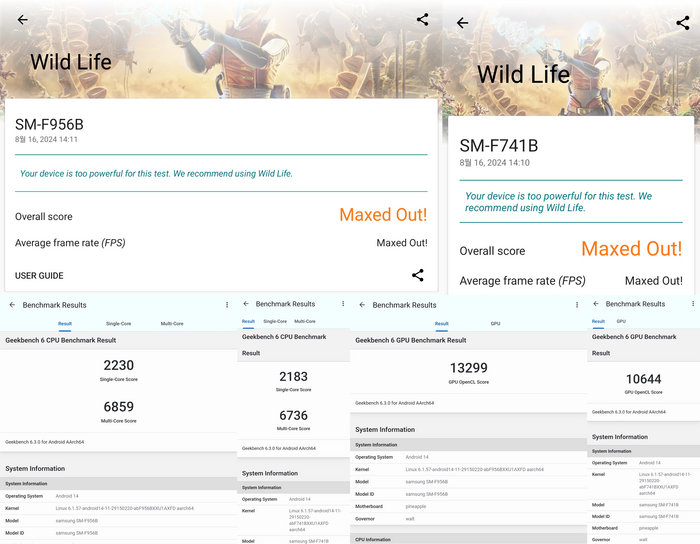Open overflow menu on GPU results with 13299 score
700x544 pixels.
577,305
